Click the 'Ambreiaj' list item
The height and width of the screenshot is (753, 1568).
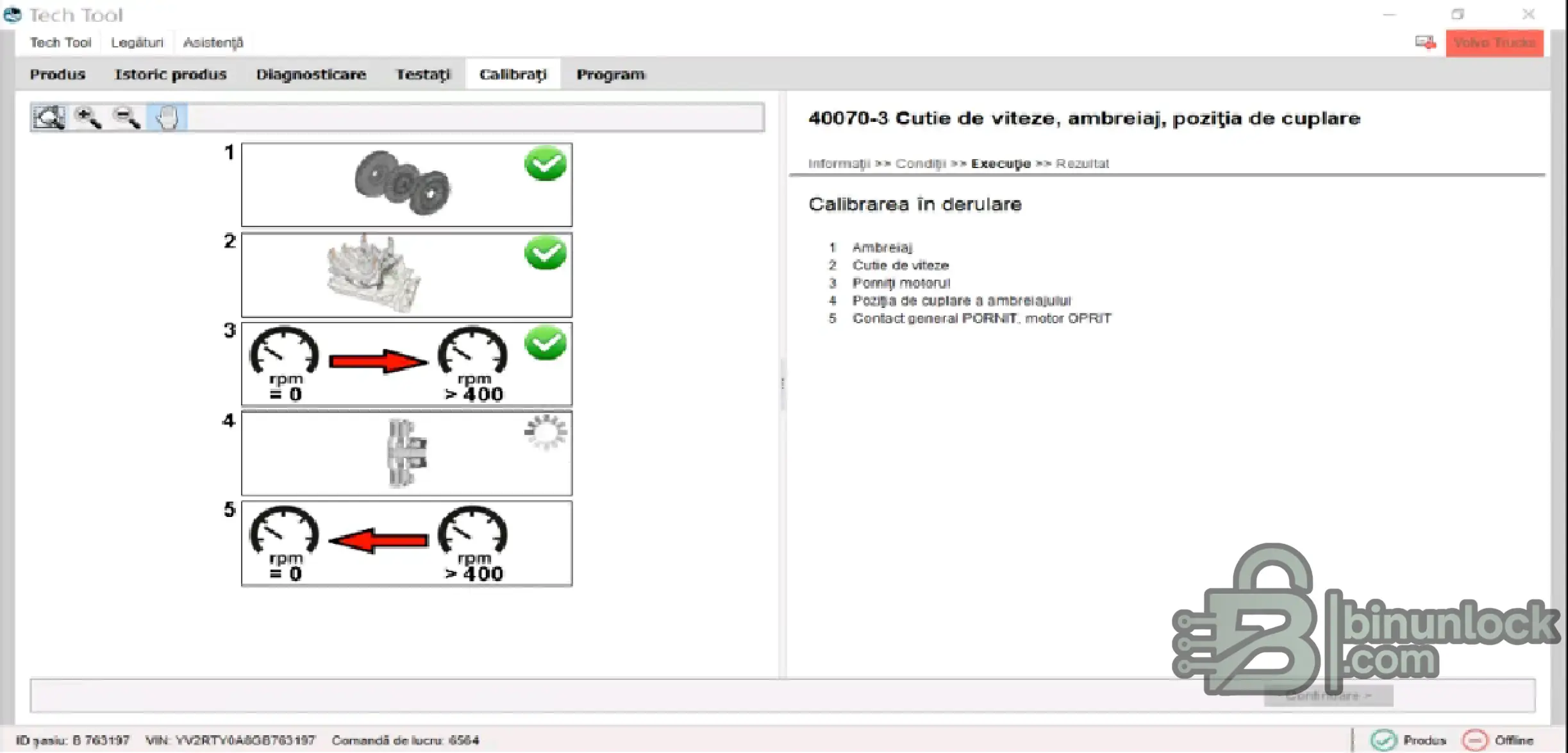[882, 248]
